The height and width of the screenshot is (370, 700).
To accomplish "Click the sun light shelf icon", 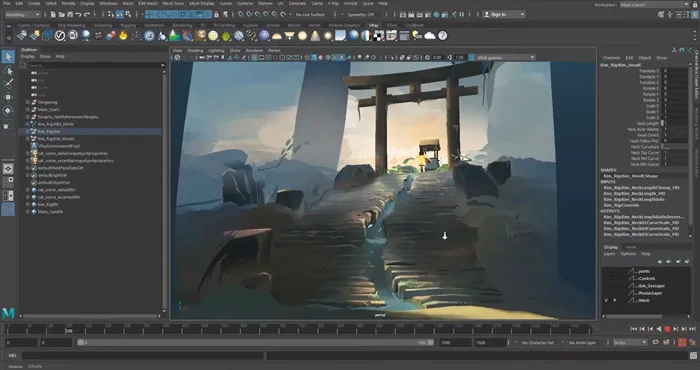I will point(328,36).
